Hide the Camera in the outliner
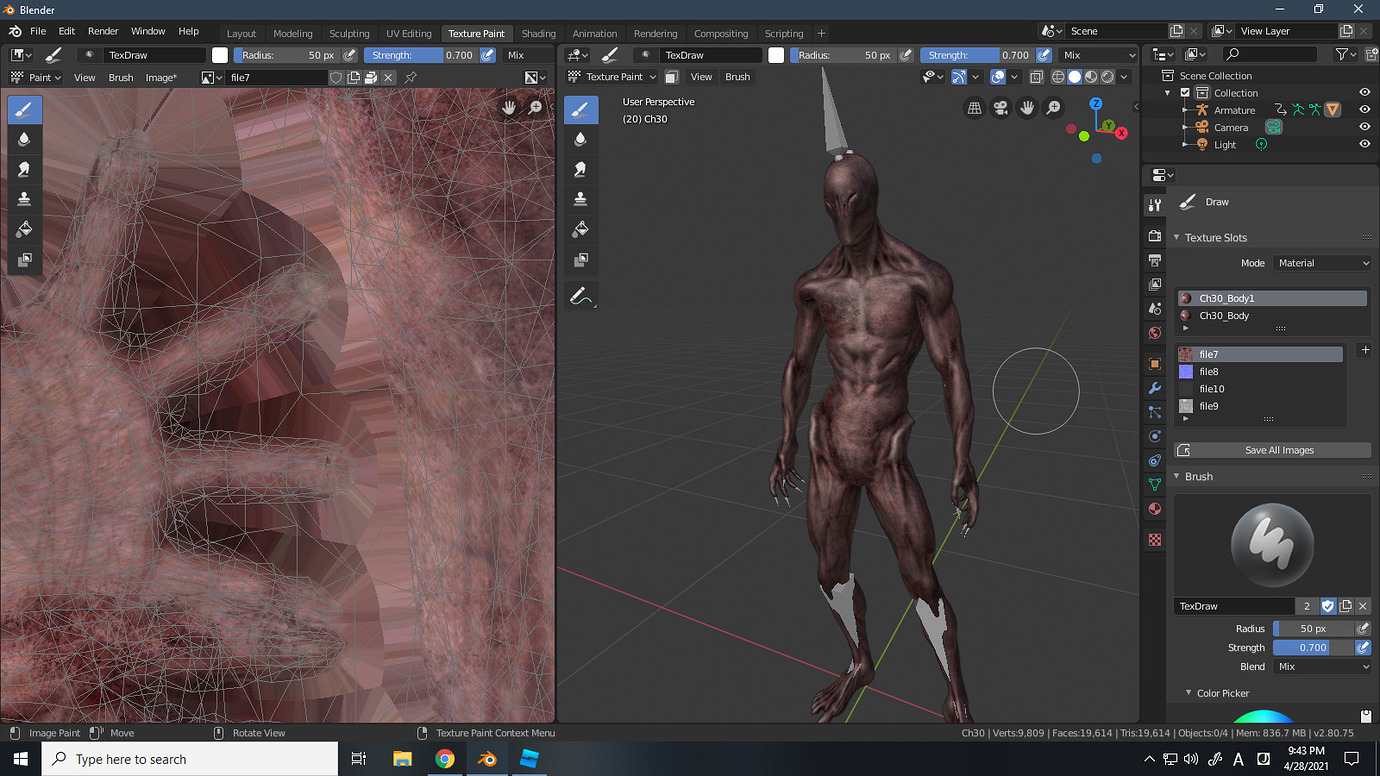The image size is (1380, 776). click(1364, 127)
